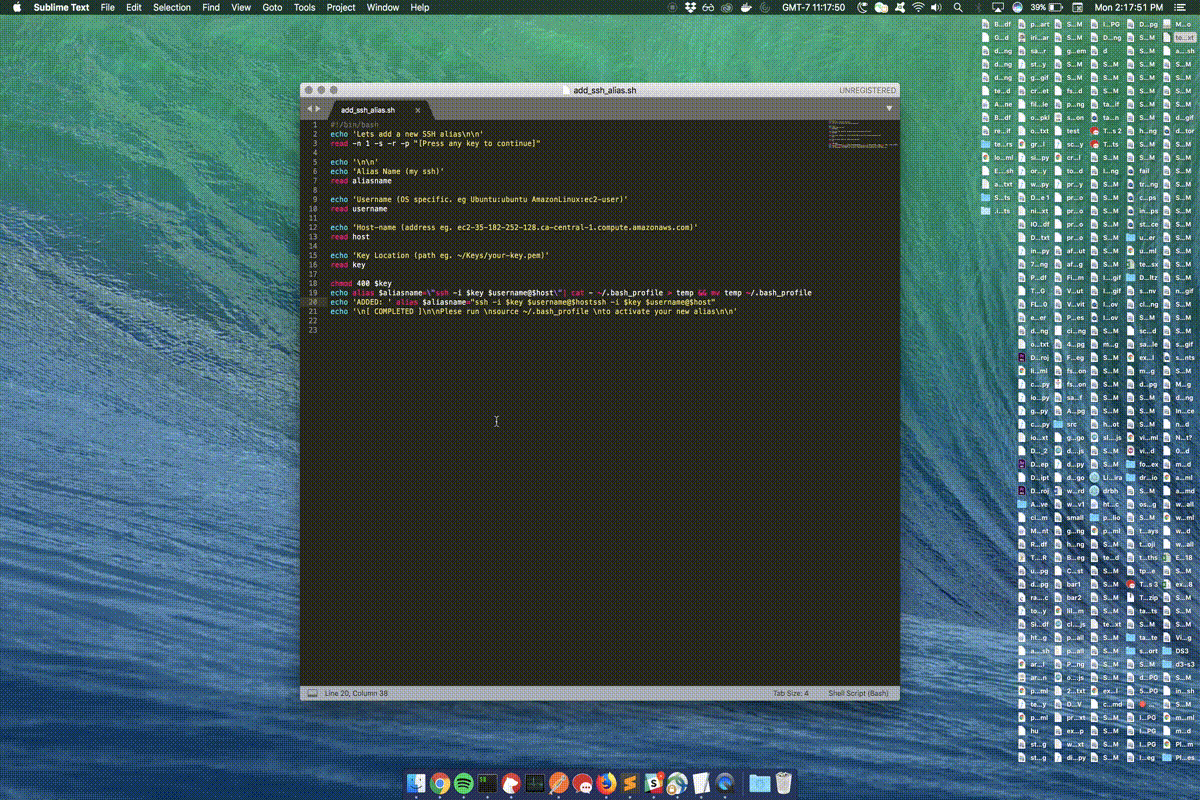Image resolution: width=1200 pixels, height=800 pixels.
Task: Switch to Sublime Text via its Dock icon
Action: (x=628, y=782)
